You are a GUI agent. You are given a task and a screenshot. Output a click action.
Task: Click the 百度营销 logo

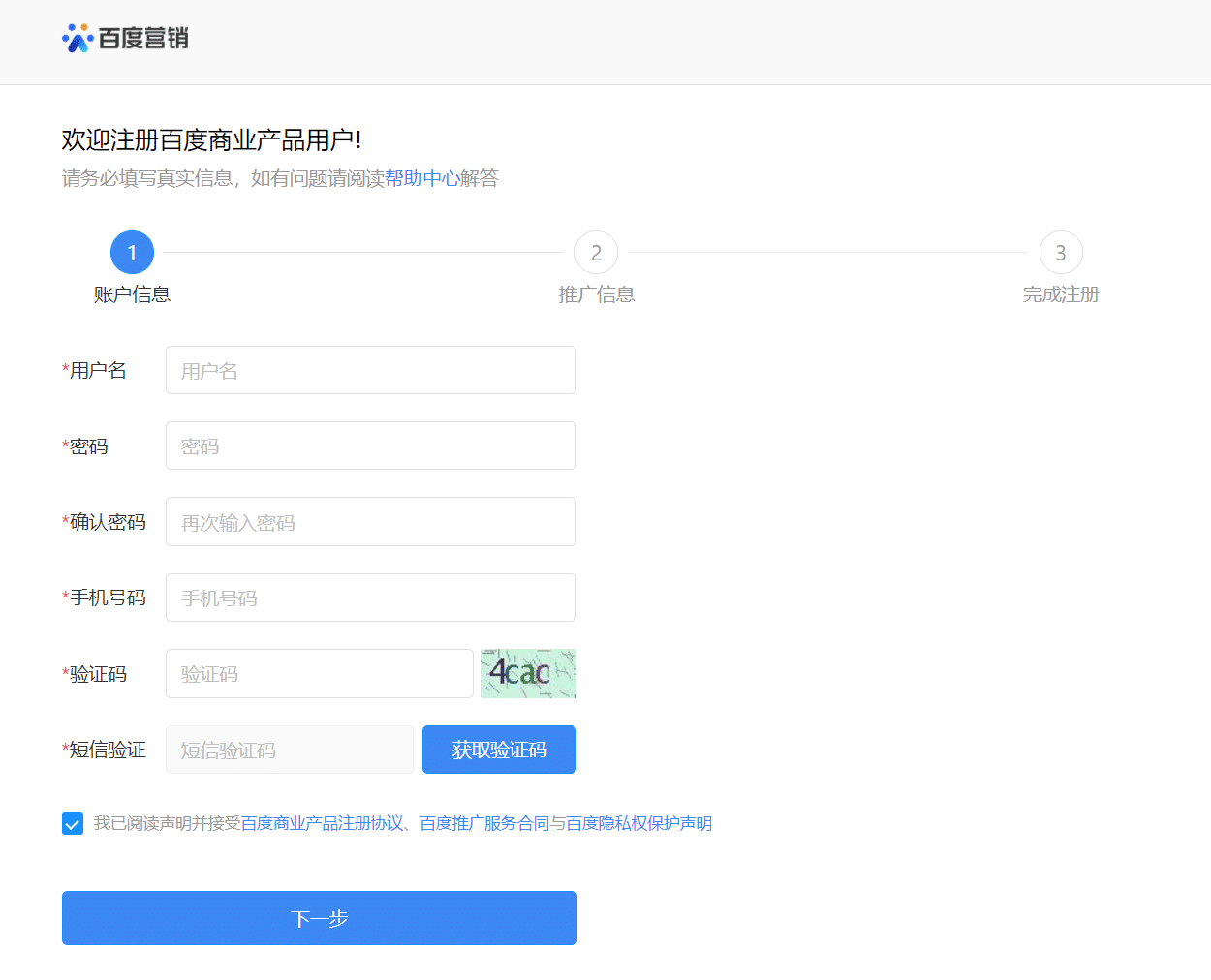125,38
